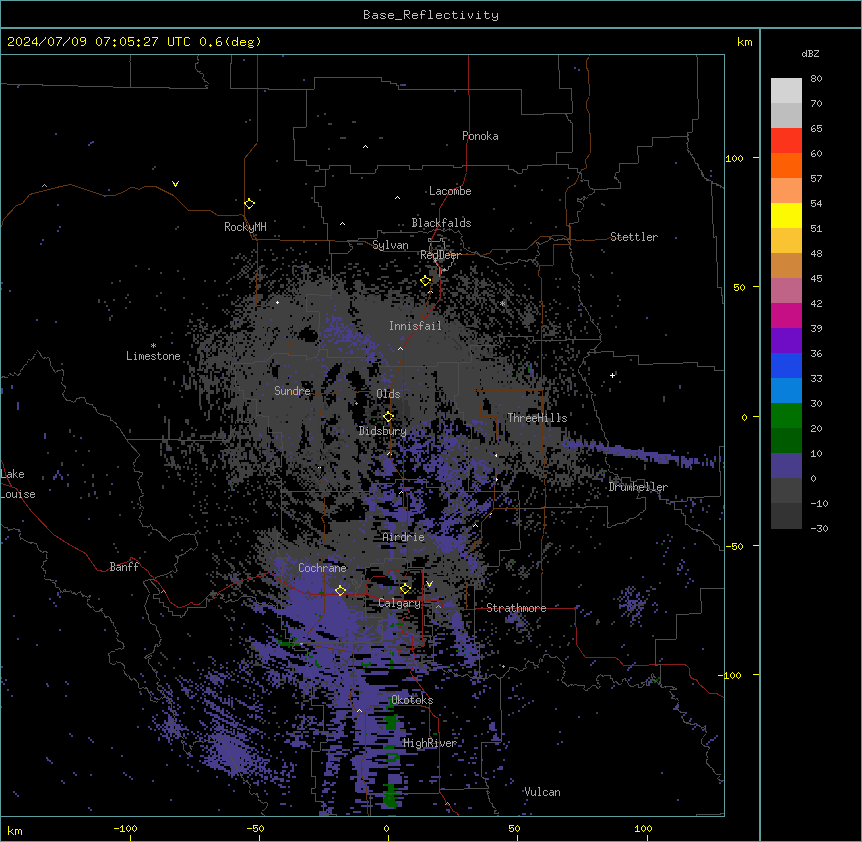Click the 50 tick on the bottom km axis
Image resolution: width=862 pixels, height=842 pixels.
click(515, 829)
